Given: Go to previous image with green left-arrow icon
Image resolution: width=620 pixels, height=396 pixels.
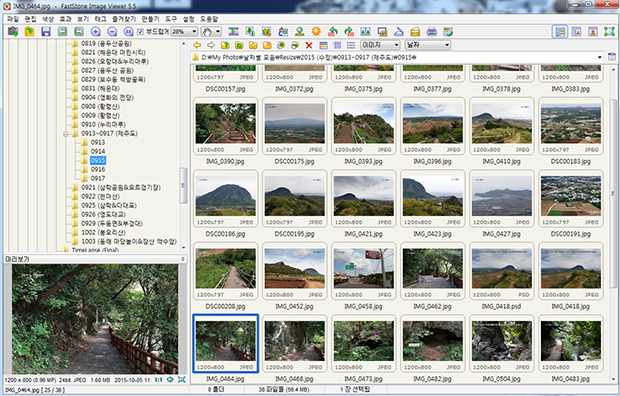Looking at the screenshot, I should [x=62, y=32].
